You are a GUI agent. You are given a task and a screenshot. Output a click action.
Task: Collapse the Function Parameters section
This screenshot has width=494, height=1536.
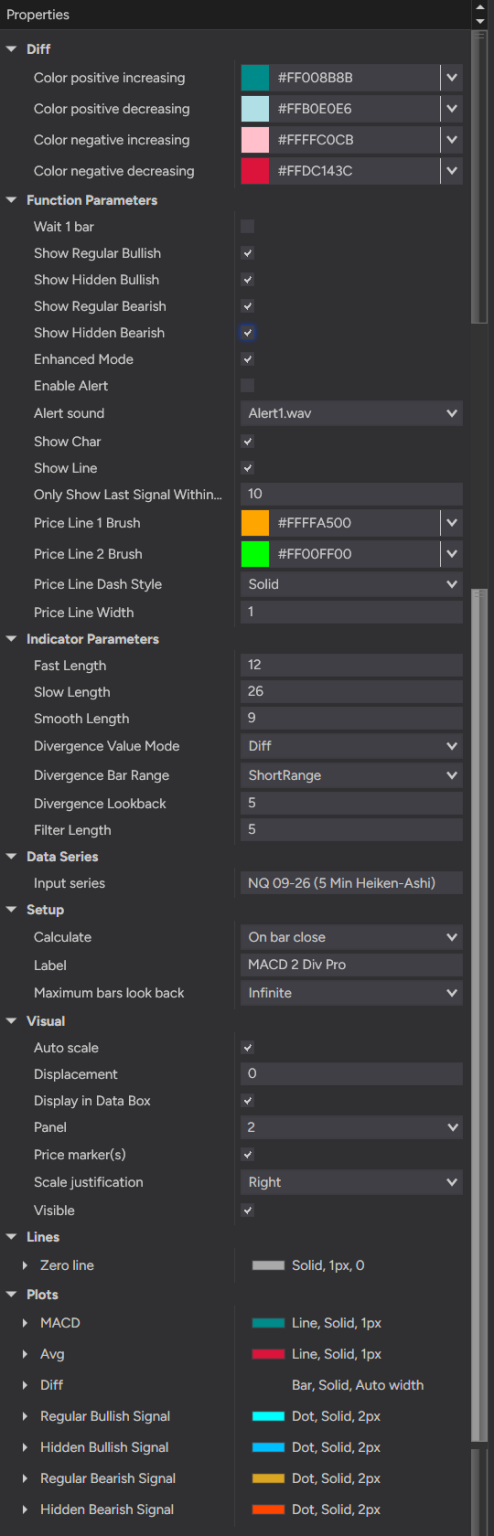[12, 200]
